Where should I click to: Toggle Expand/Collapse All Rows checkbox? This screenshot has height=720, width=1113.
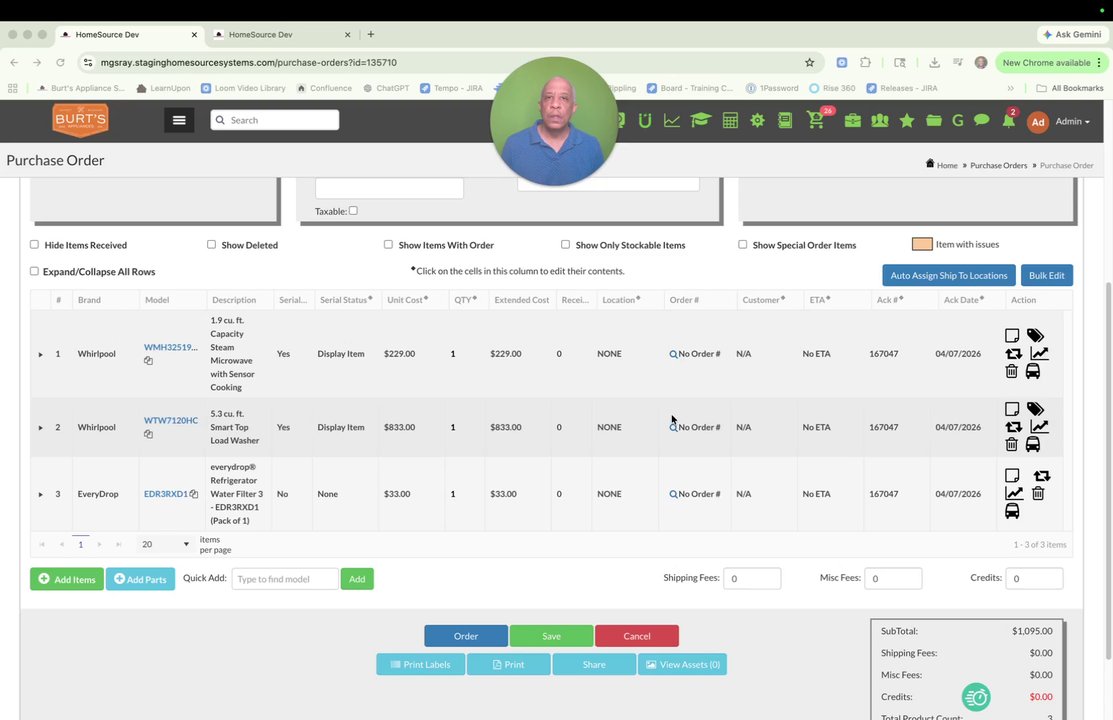34,271
